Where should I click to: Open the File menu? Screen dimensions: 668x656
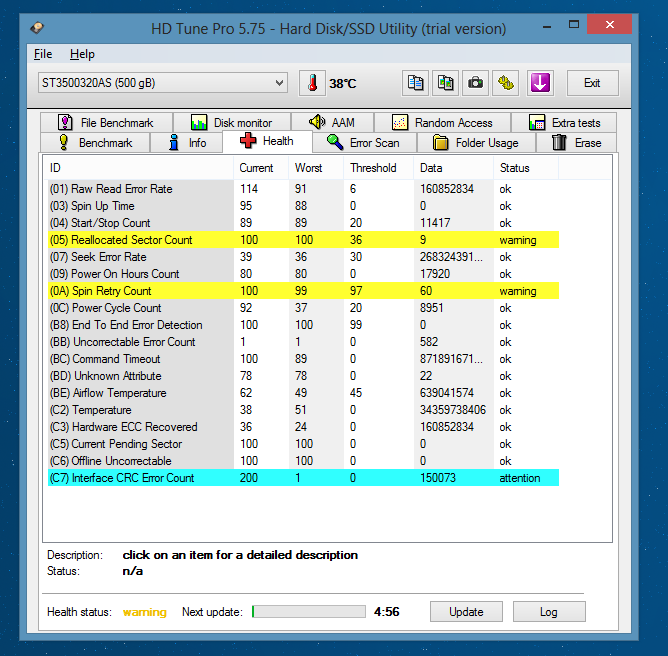pyautogui.click(x=43, y=54)
